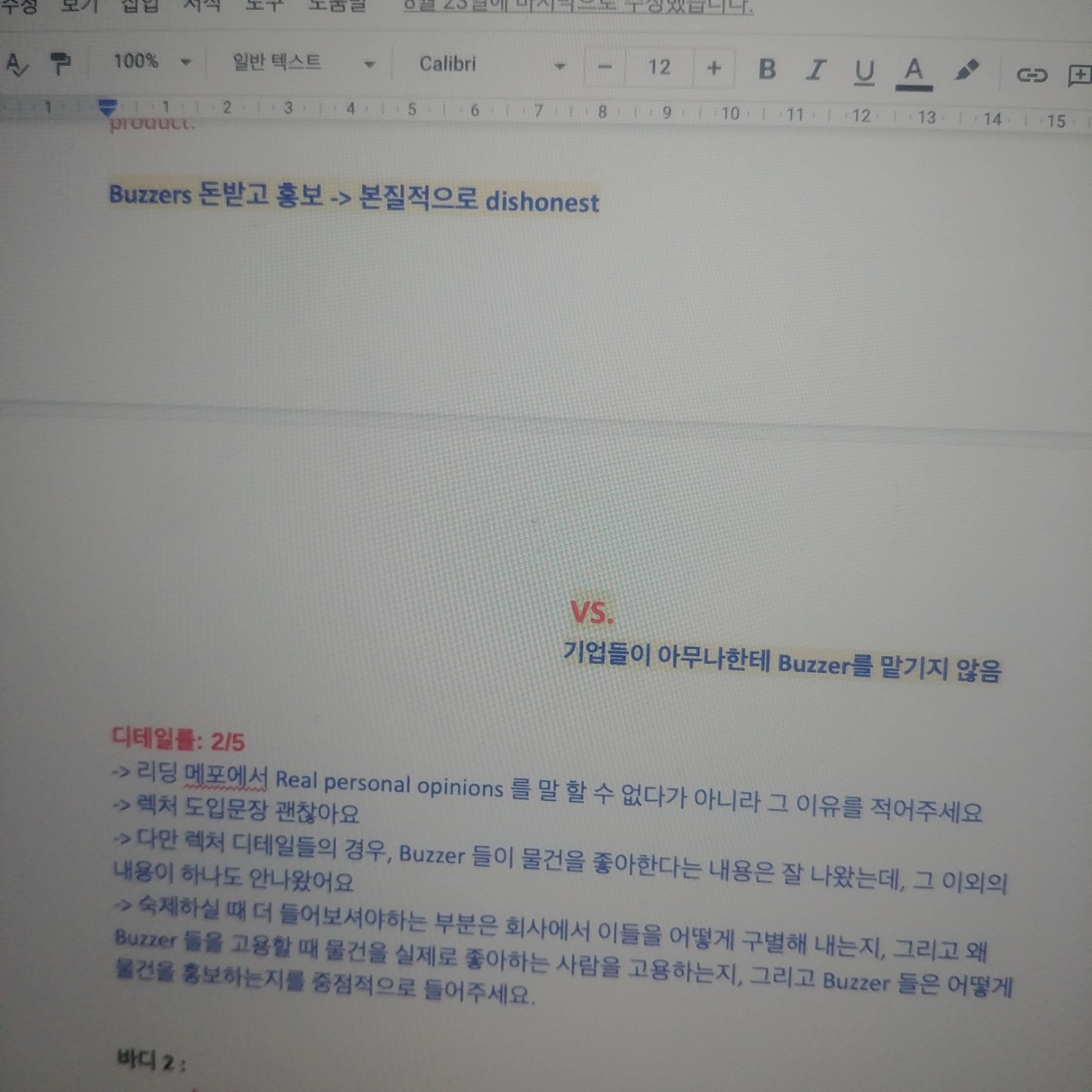
Task: Click the blue left indent ruler marker
Action: pos(108,107)
